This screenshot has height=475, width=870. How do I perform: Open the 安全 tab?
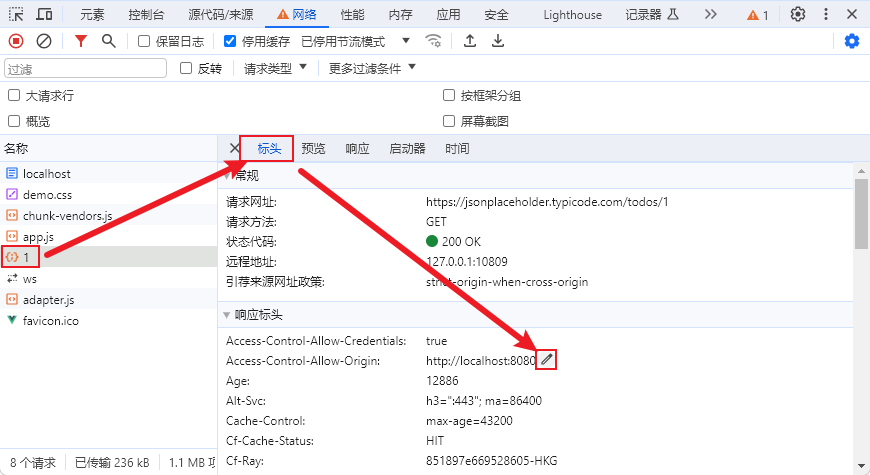click(x=496, y=15)
